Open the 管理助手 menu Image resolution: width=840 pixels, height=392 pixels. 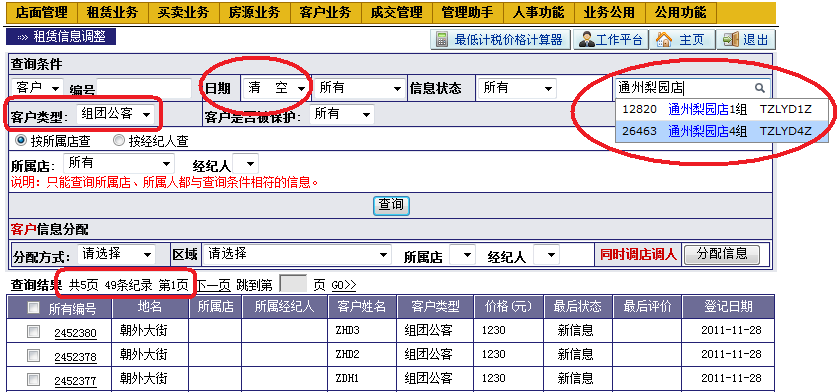468,12
